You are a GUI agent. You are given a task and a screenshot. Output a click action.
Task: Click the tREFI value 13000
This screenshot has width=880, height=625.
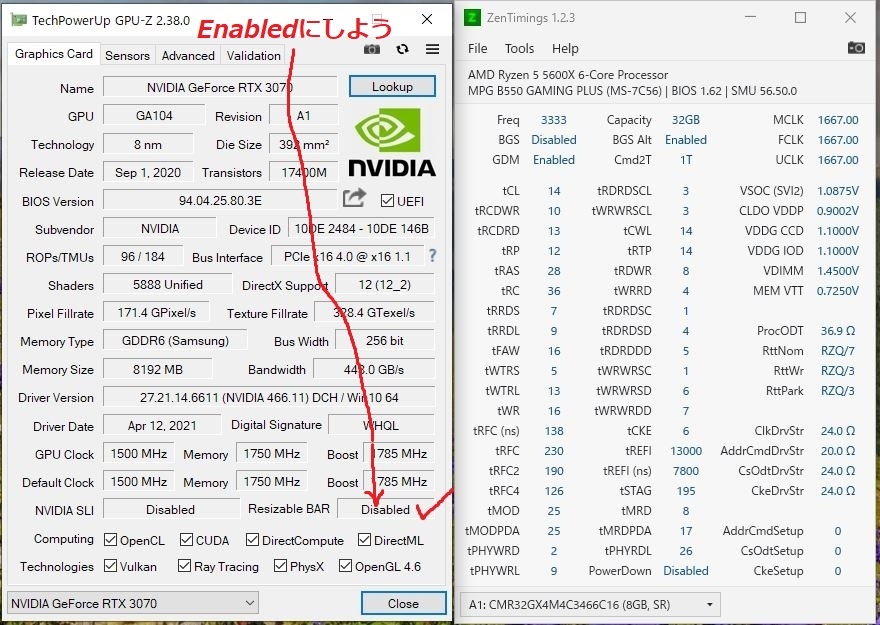pos(686,451)
